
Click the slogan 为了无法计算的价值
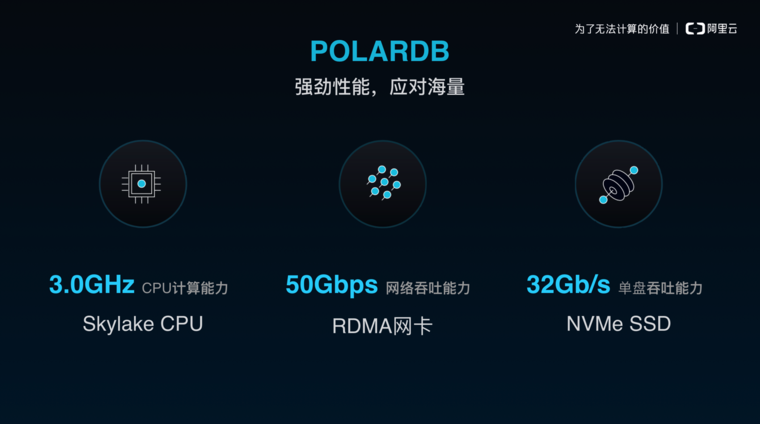point(622,29)
